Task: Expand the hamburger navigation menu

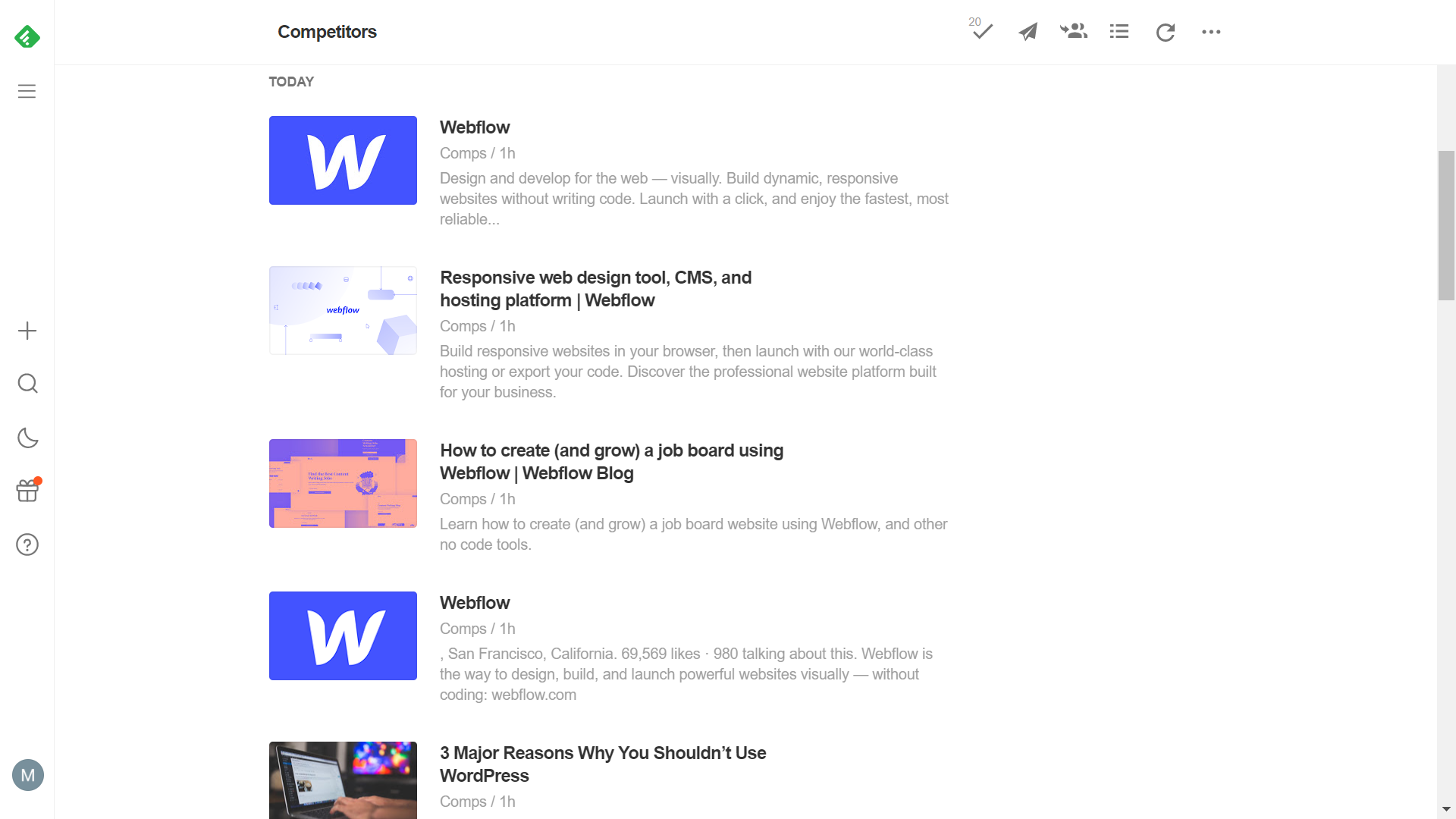Action: tap(27, 91)
